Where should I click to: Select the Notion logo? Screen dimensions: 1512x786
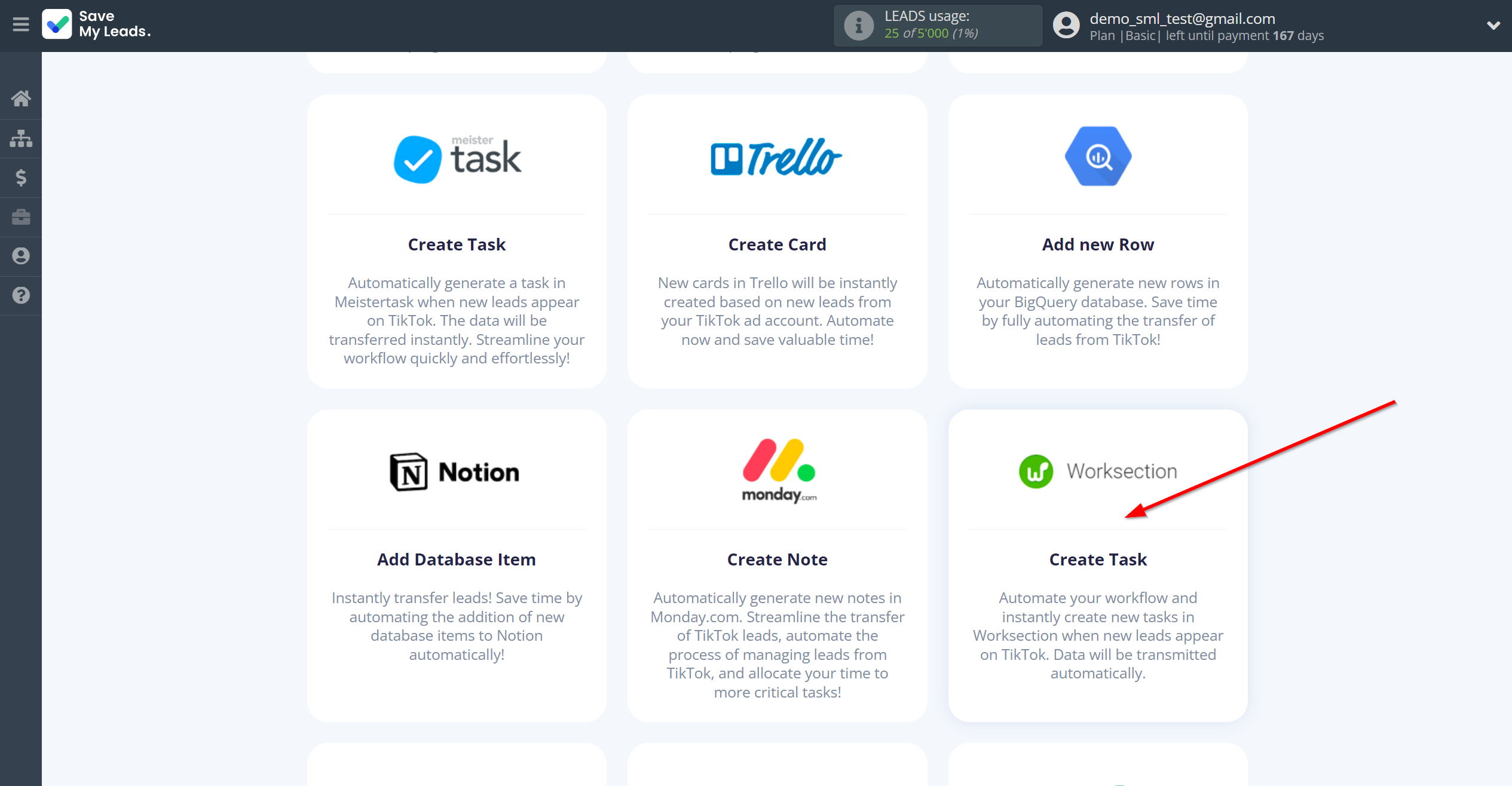(455, 472)
